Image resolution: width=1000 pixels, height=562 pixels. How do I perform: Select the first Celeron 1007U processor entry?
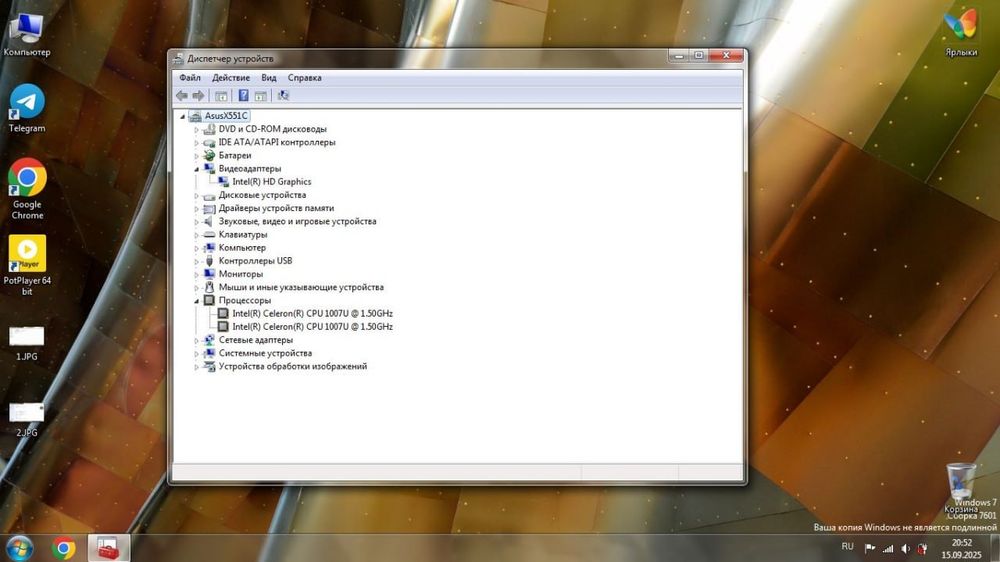coord(312,313)
